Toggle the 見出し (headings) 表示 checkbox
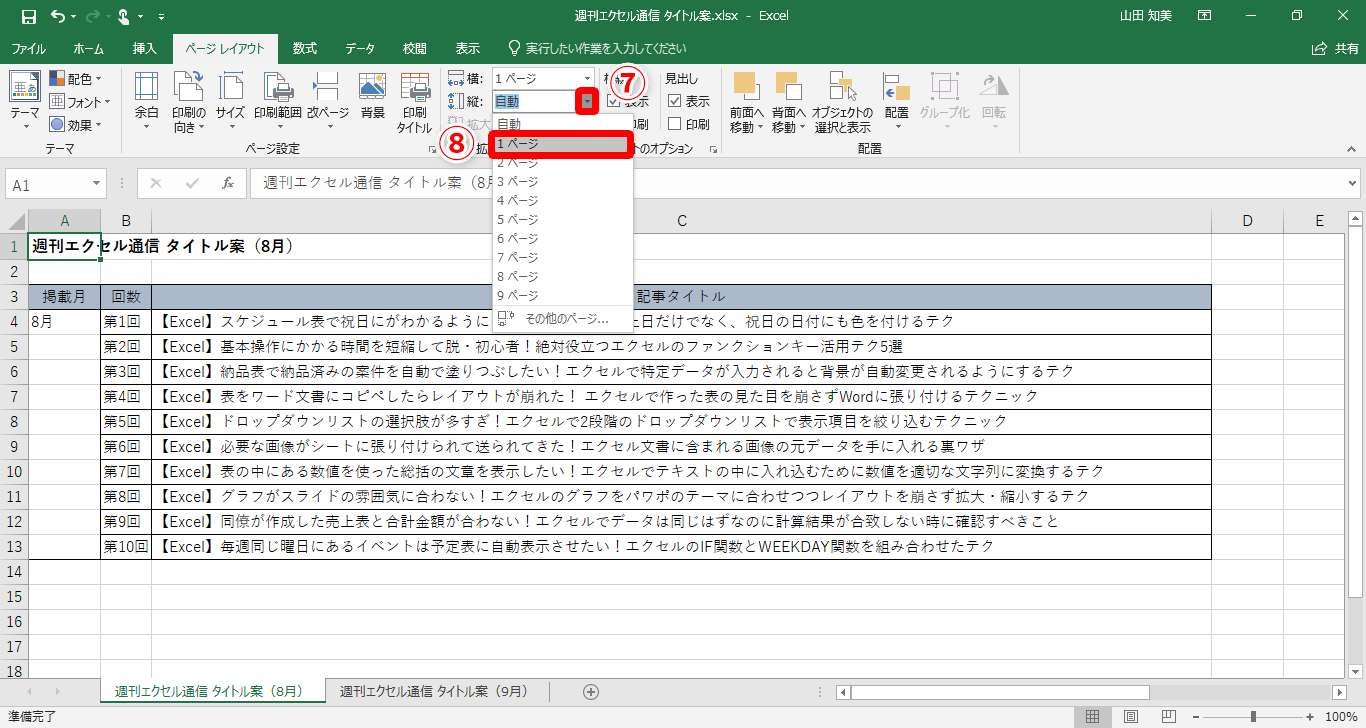Viewport: 1366px width, 728px height. pos(674,100)
